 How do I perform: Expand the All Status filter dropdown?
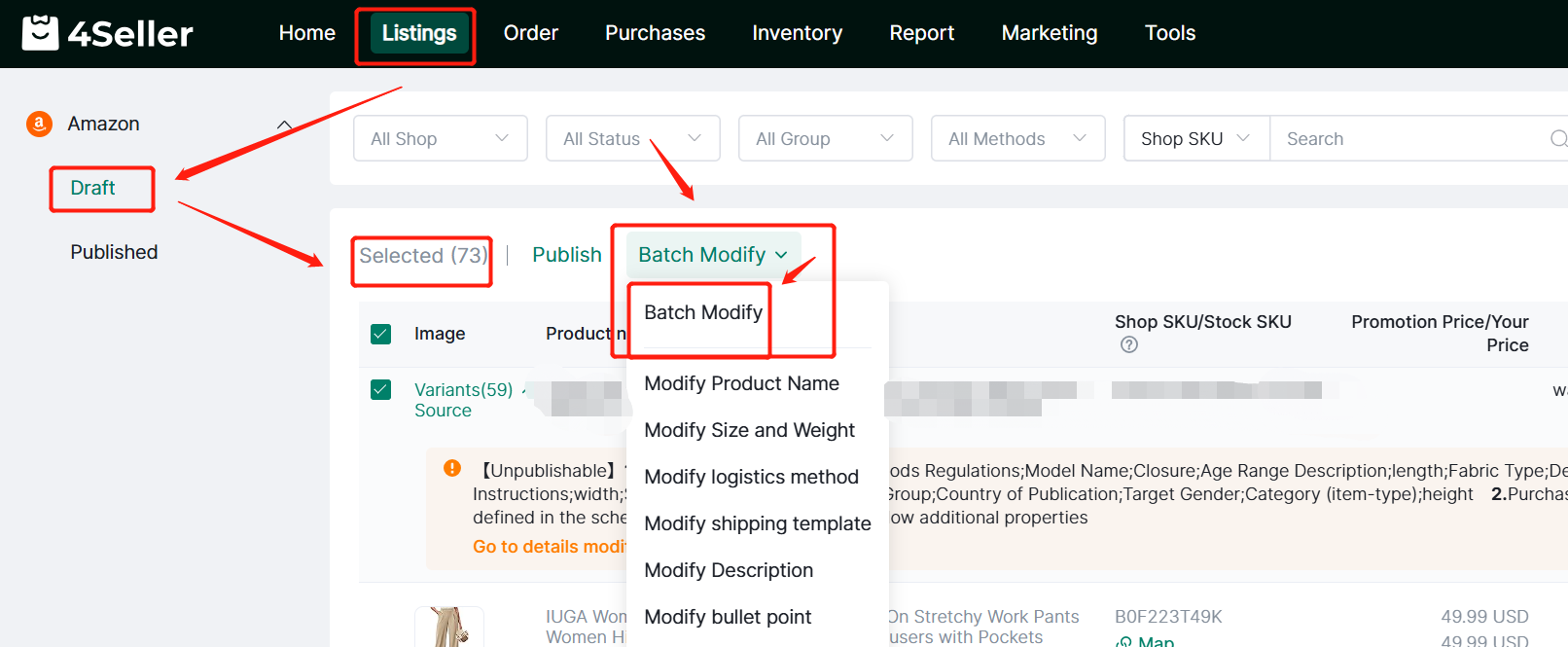click(x=632, y=139)
